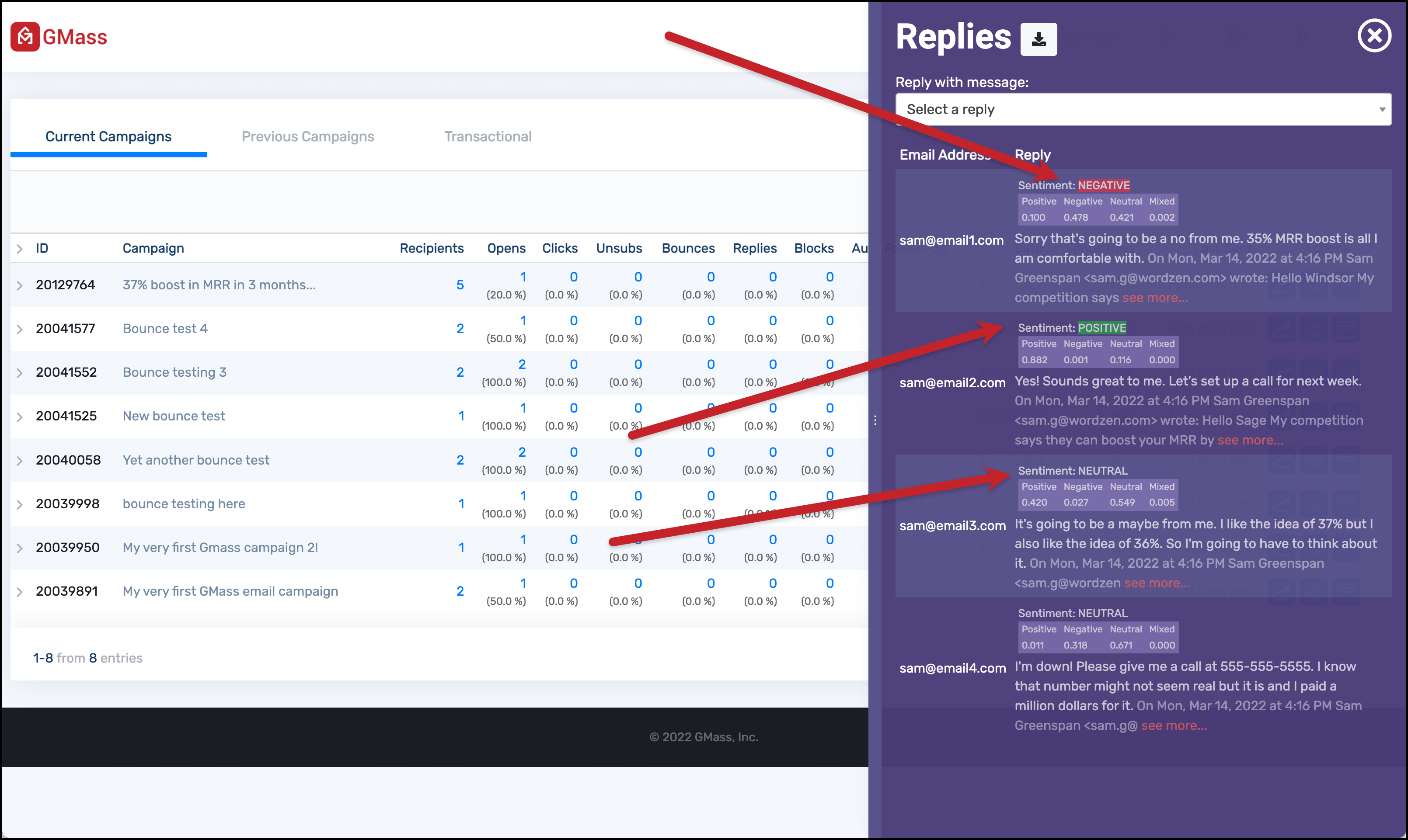Sort by the Opens column header
The image size is (1408, 840).
[x=506, y=248]
